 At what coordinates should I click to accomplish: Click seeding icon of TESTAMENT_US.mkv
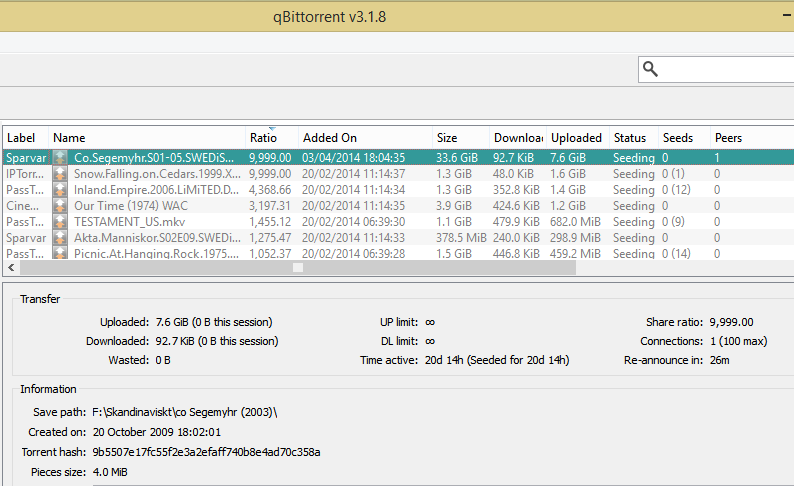[x=60, y=222]
